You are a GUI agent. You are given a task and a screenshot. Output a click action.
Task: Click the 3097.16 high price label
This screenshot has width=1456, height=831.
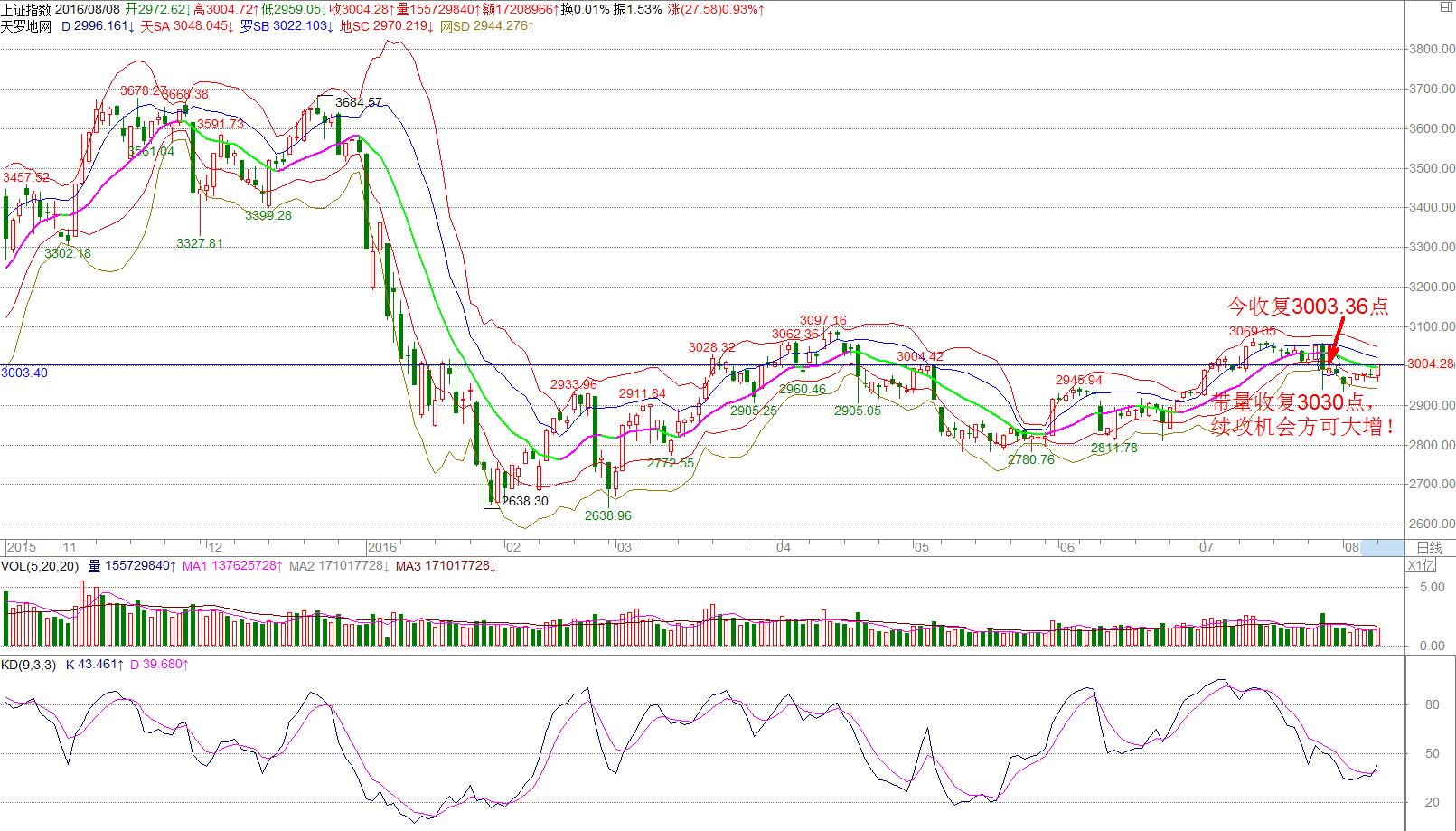coord(823,320)
